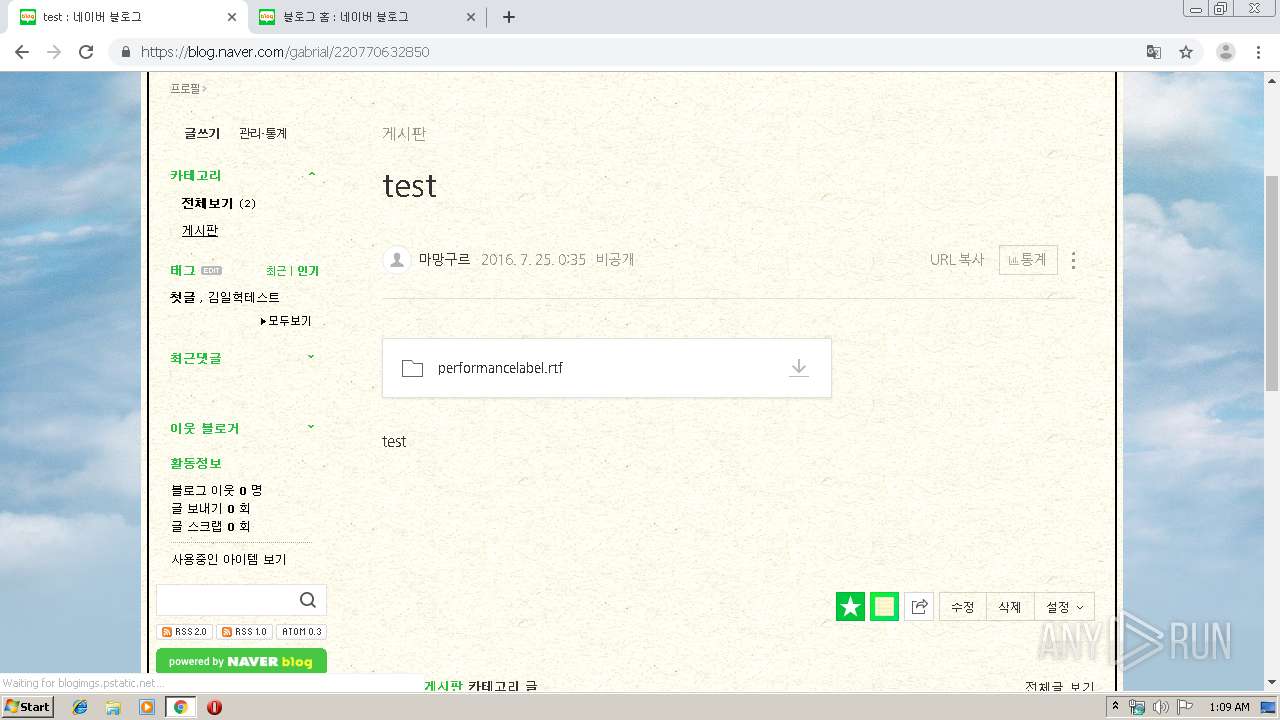
Task: Click 수정 to edit the post
Action: click(962, 607)
